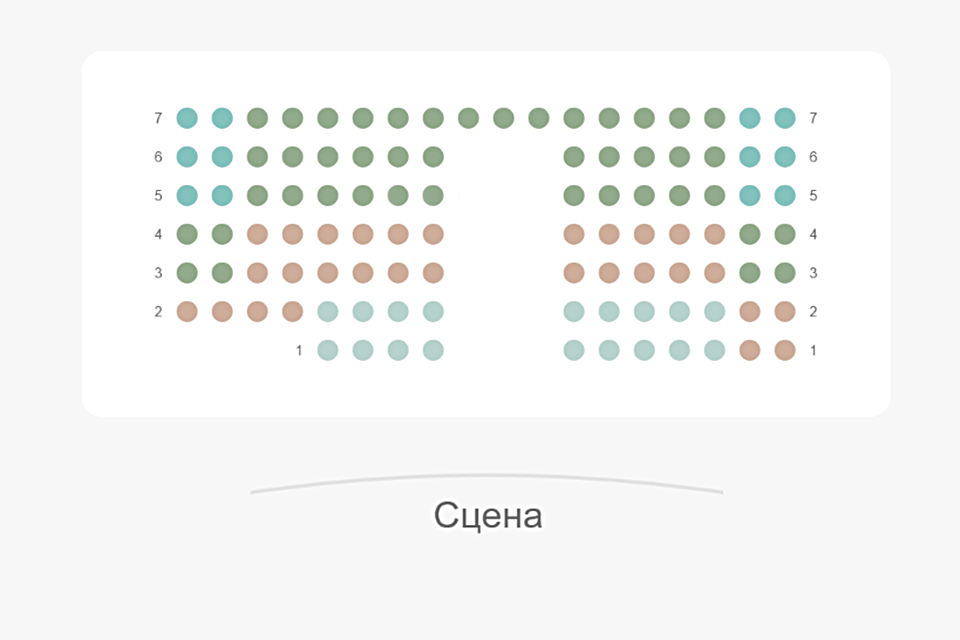Choose the rightmost green seat in row 3
This screenshot has height=640, width=960.
point(785,273)
